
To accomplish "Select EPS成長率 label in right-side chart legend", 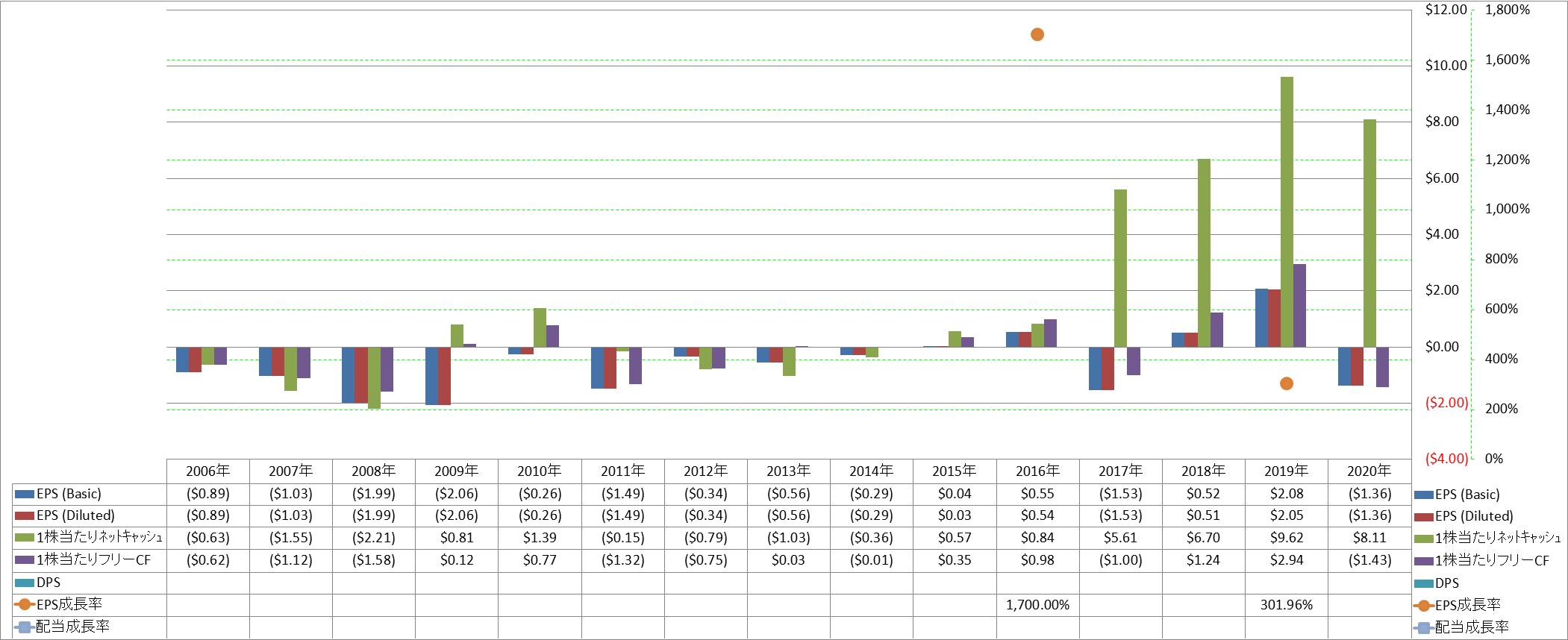I will coord(1468,605).
